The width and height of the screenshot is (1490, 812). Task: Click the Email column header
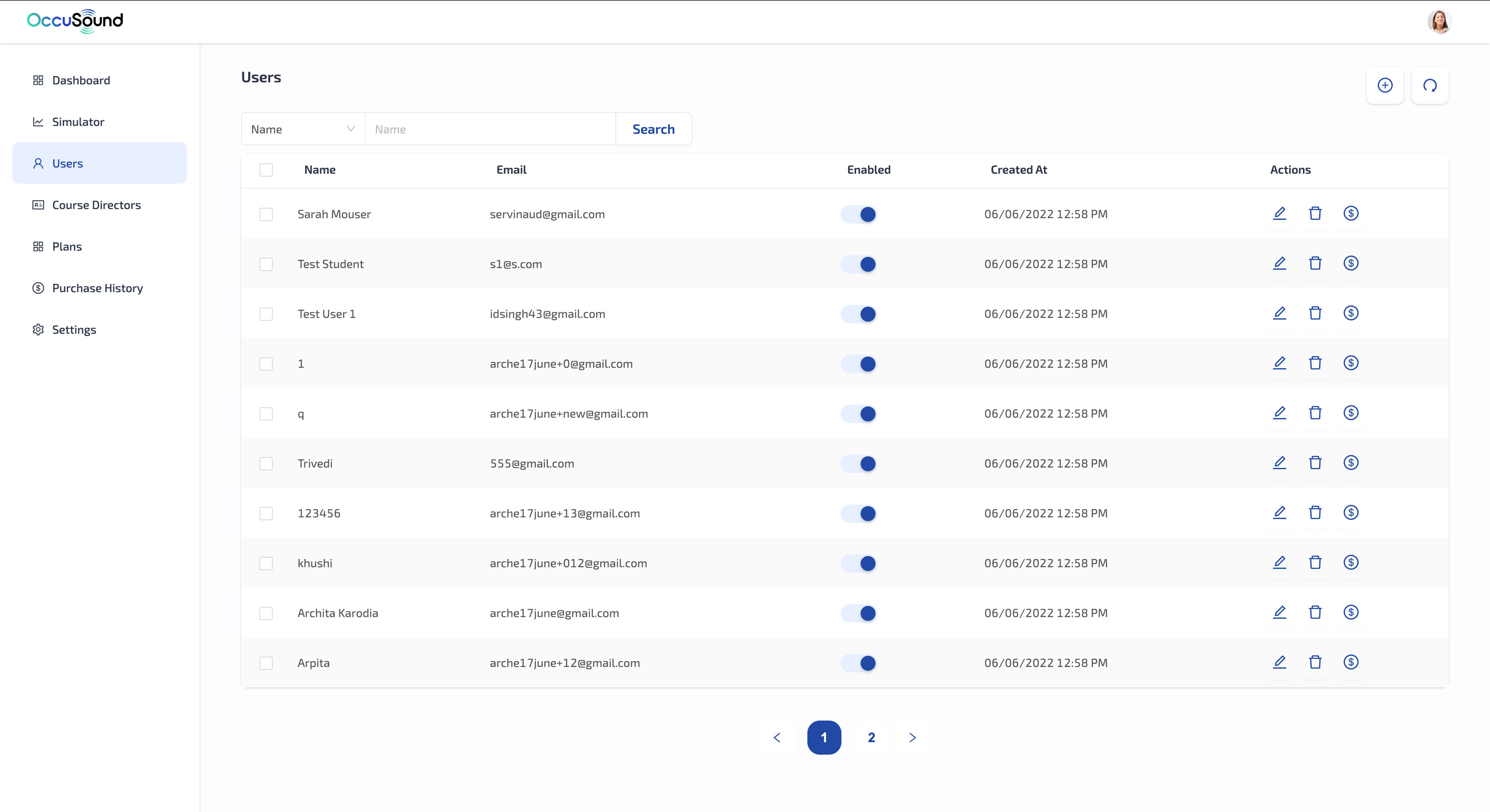point(511,170)
